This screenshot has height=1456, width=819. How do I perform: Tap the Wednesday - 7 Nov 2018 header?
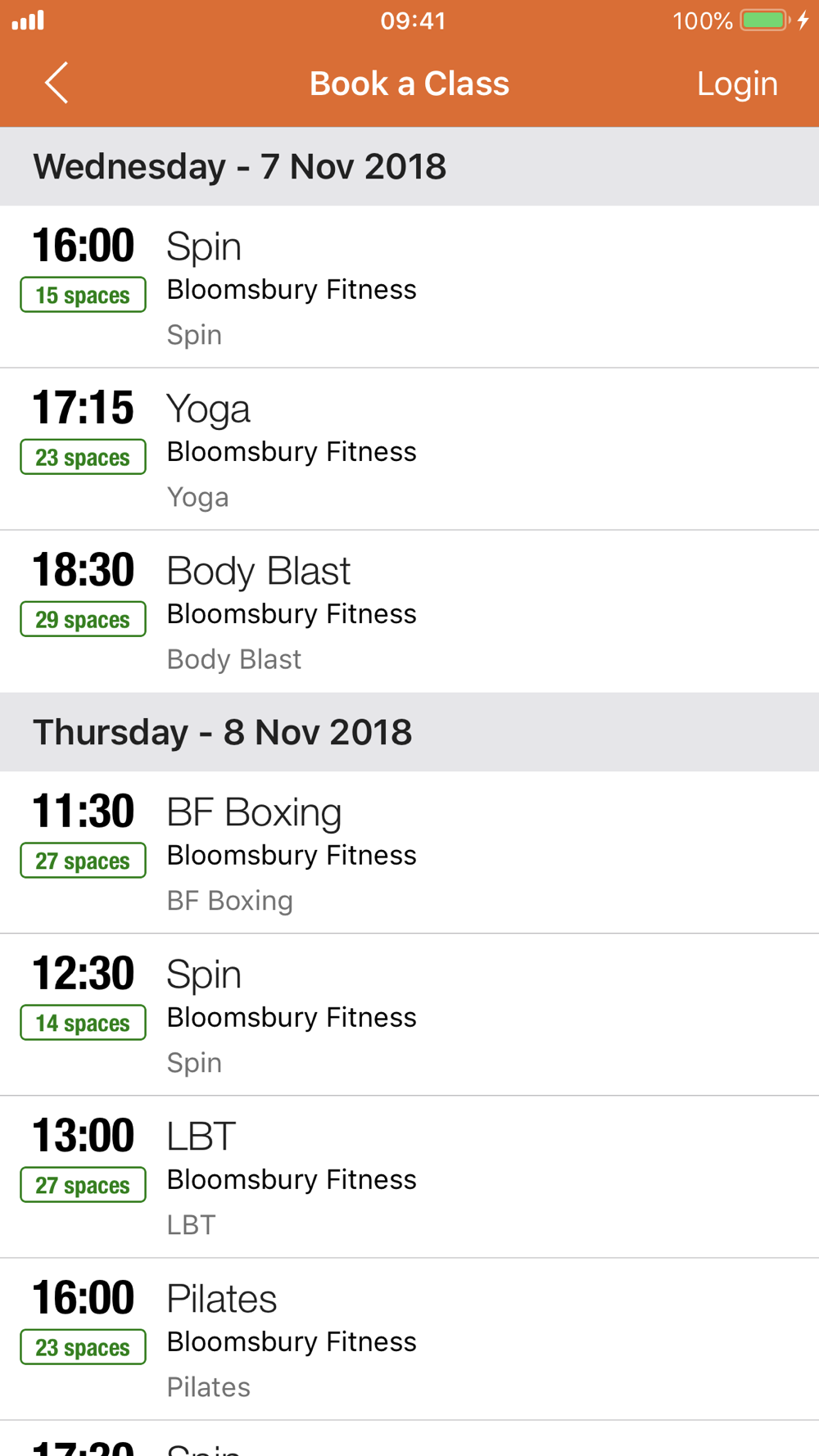pyautogui.click(x=240, y=166)
